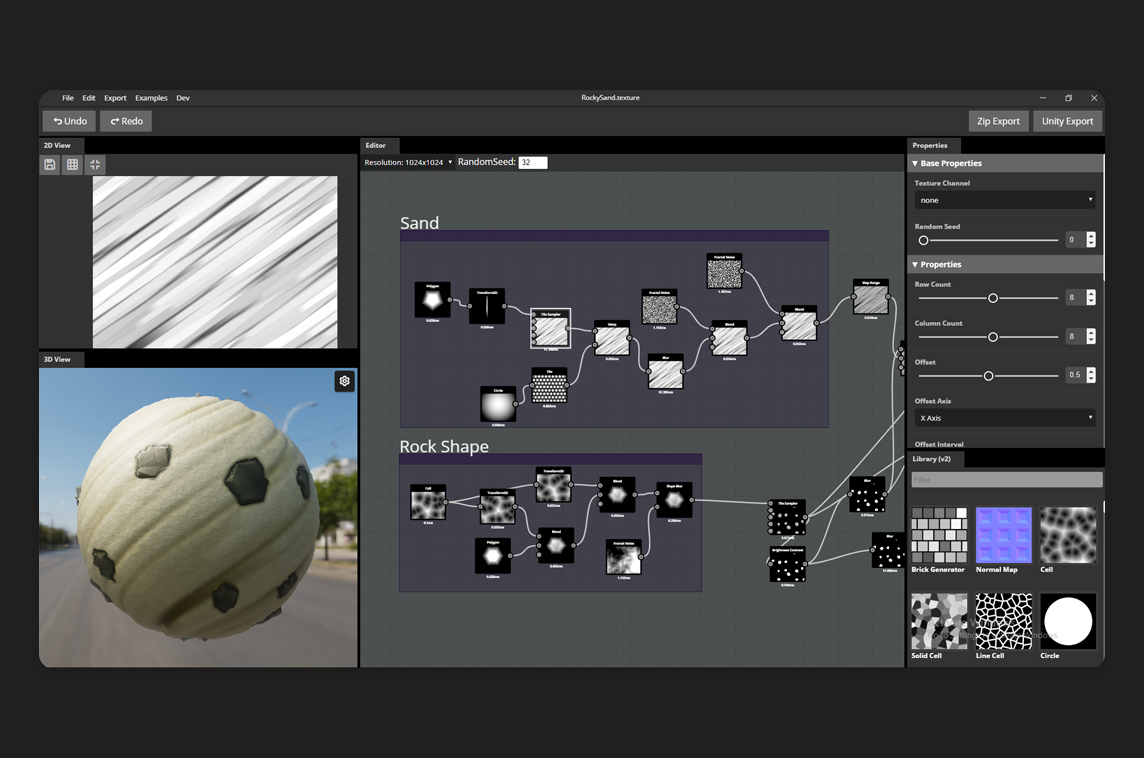Pick Normal Map from the Library
The image size is (1144, 758).
pos(1004,540)
